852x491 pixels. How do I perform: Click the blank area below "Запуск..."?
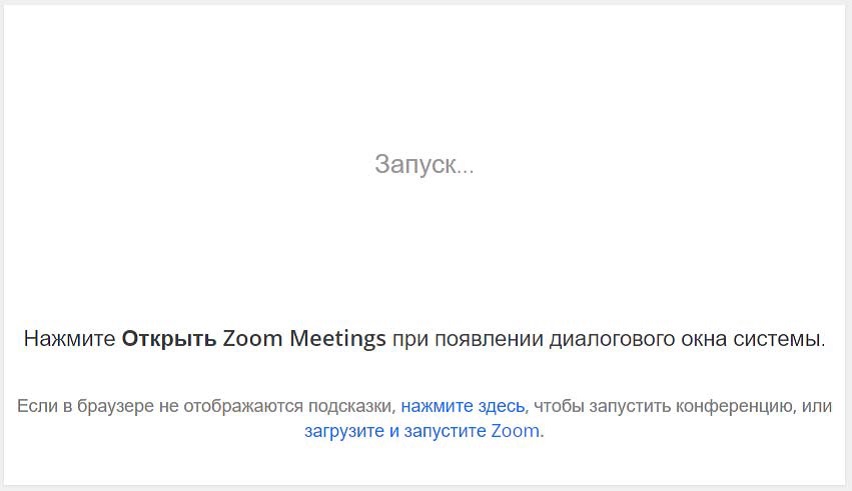pos(424,250)
